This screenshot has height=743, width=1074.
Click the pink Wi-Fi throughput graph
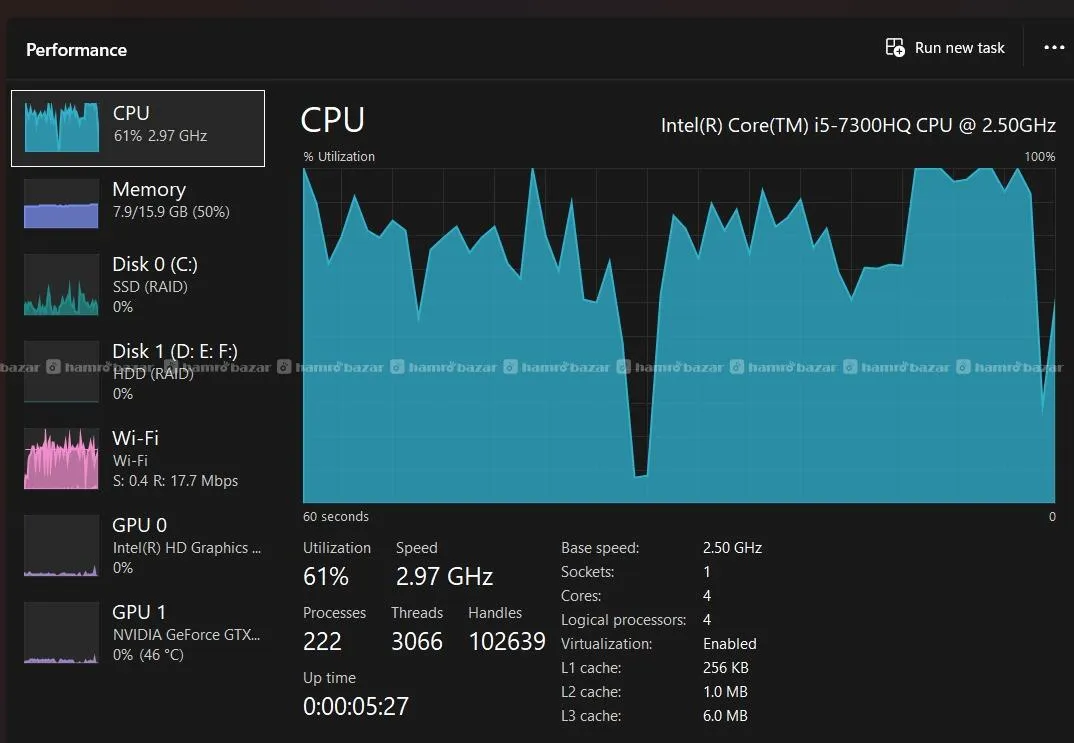(x=61, y=459)
